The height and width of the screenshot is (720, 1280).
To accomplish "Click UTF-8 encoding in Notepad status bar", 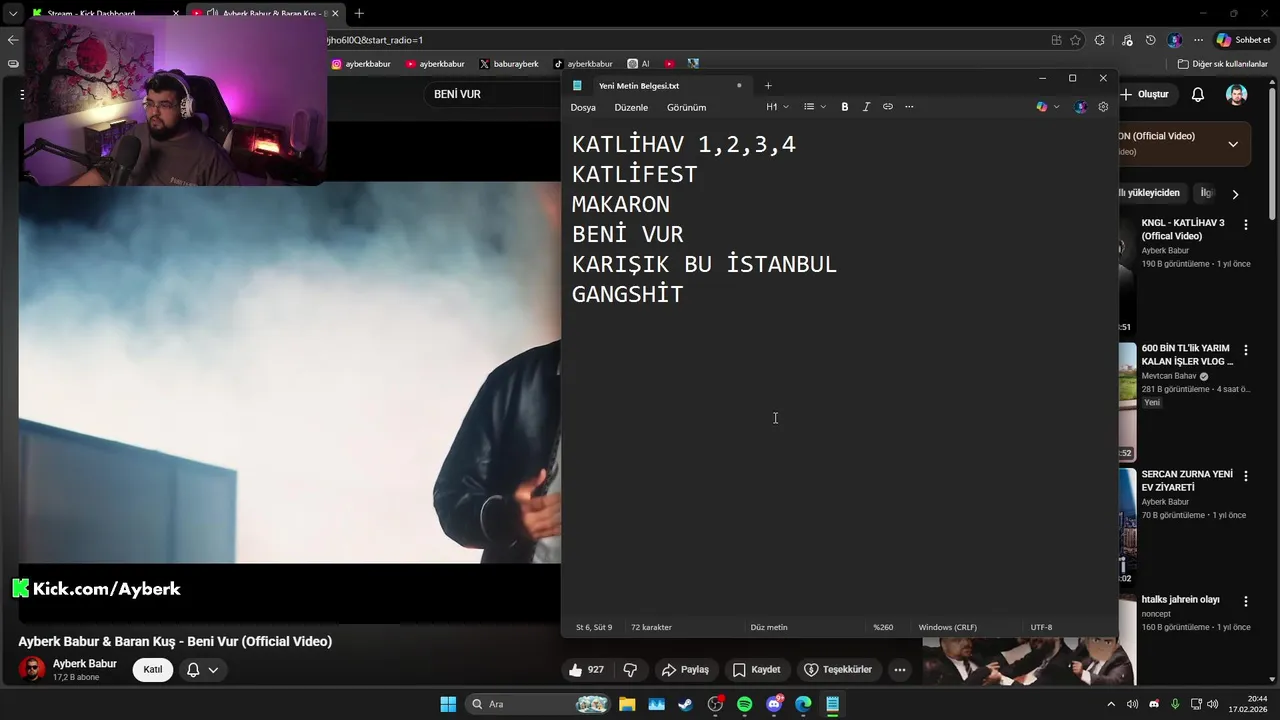I will click(x=1041, y=628).
